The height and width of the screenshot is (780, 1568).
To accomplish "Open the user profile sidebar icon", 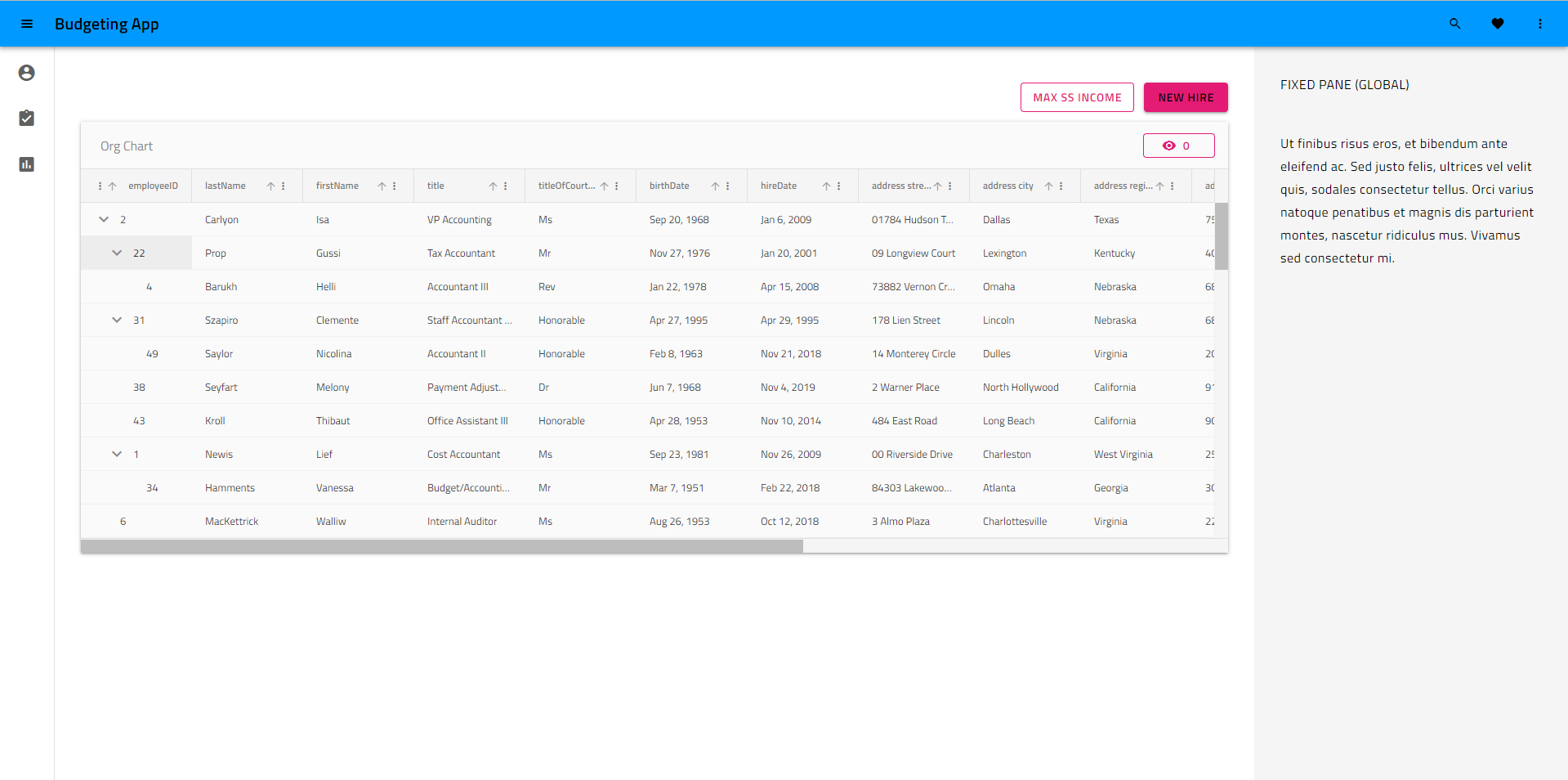I will [x=26, y=73].
